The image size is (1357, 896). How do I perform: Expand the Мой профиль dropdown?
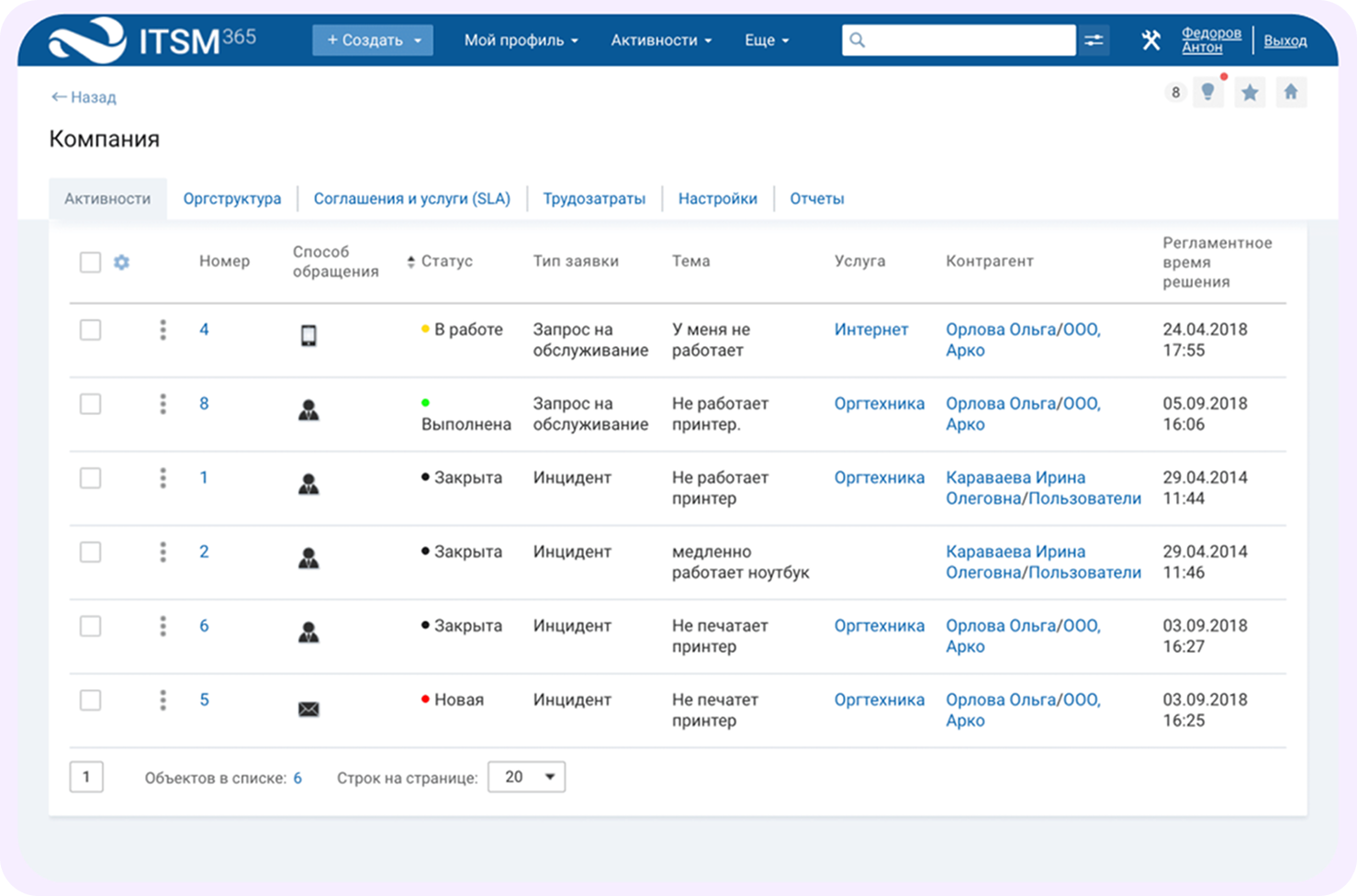pos(521,39)
